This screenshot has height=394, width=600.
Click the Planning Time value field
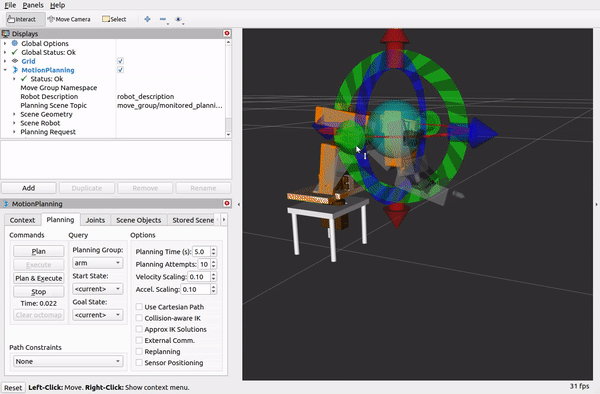(x=201, y=251)
